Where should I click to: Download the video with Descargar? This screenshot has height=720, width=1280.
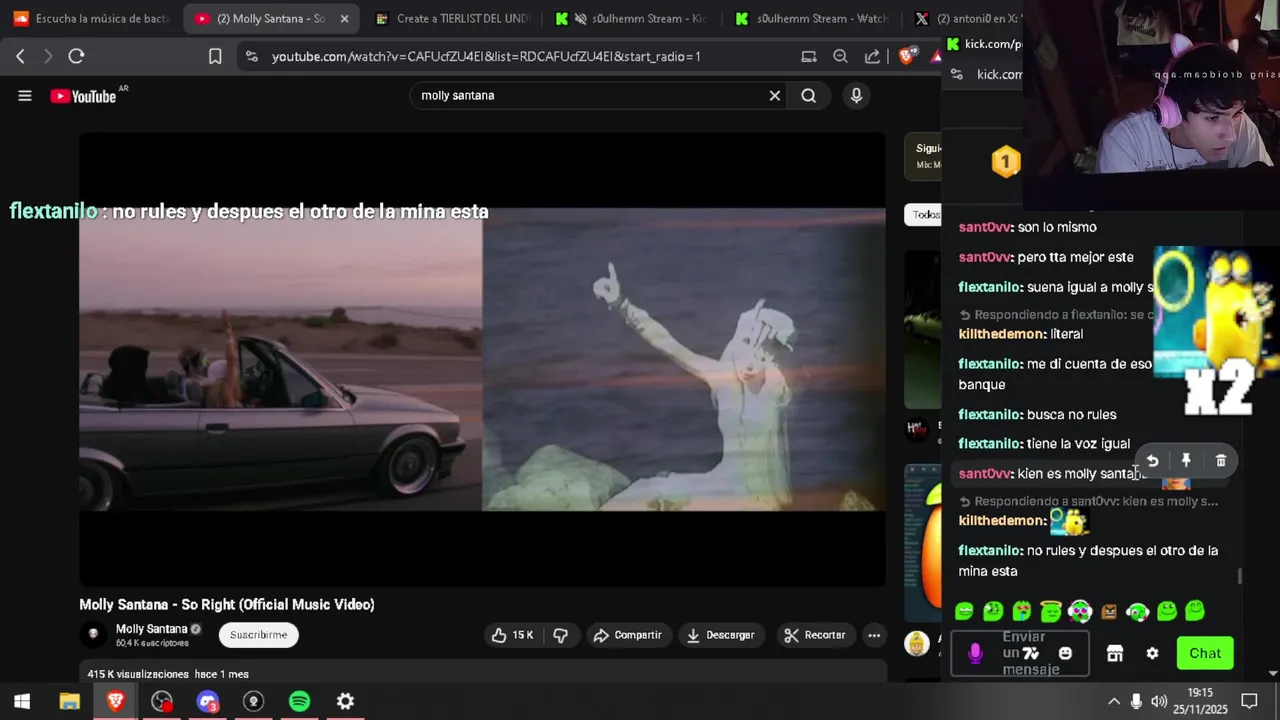click(720, 635)
